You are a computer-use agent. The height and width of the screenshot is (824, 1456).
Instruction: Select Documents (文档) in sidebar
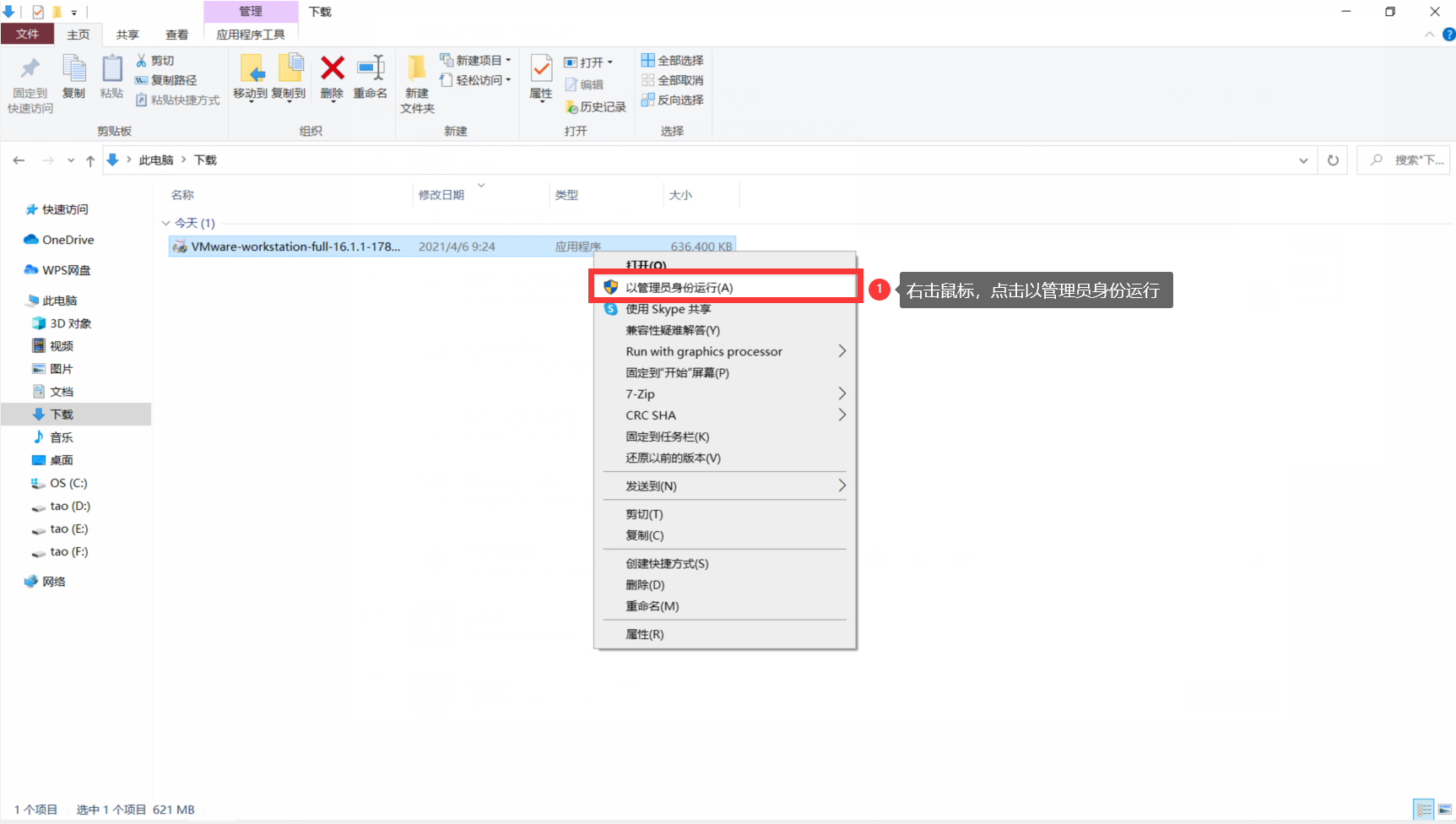coord(61,392)
